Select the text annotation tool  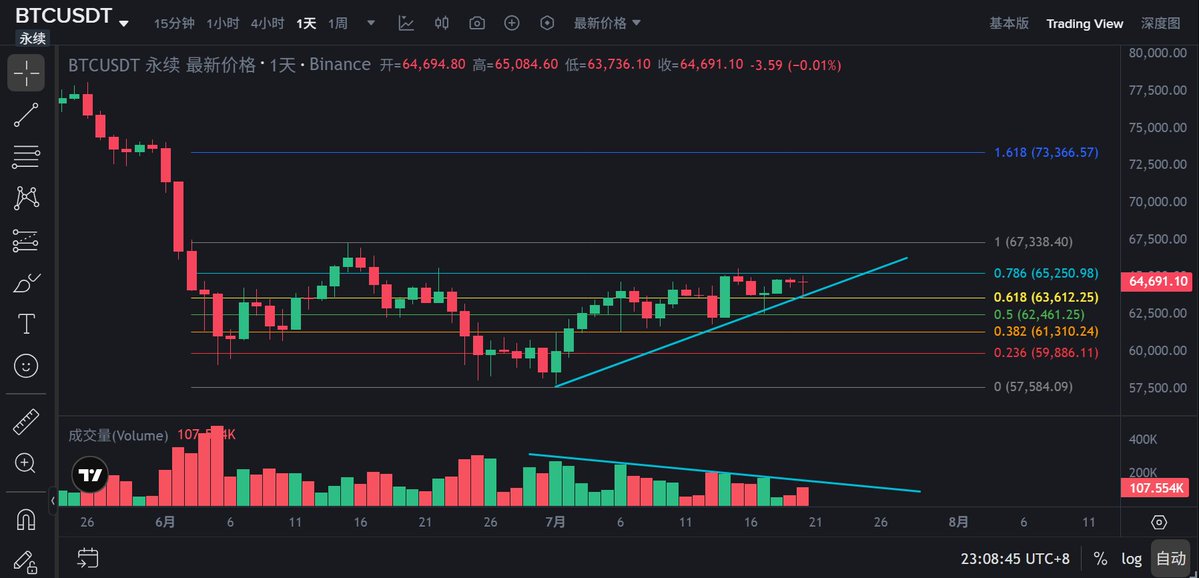(x=26, y=324)
